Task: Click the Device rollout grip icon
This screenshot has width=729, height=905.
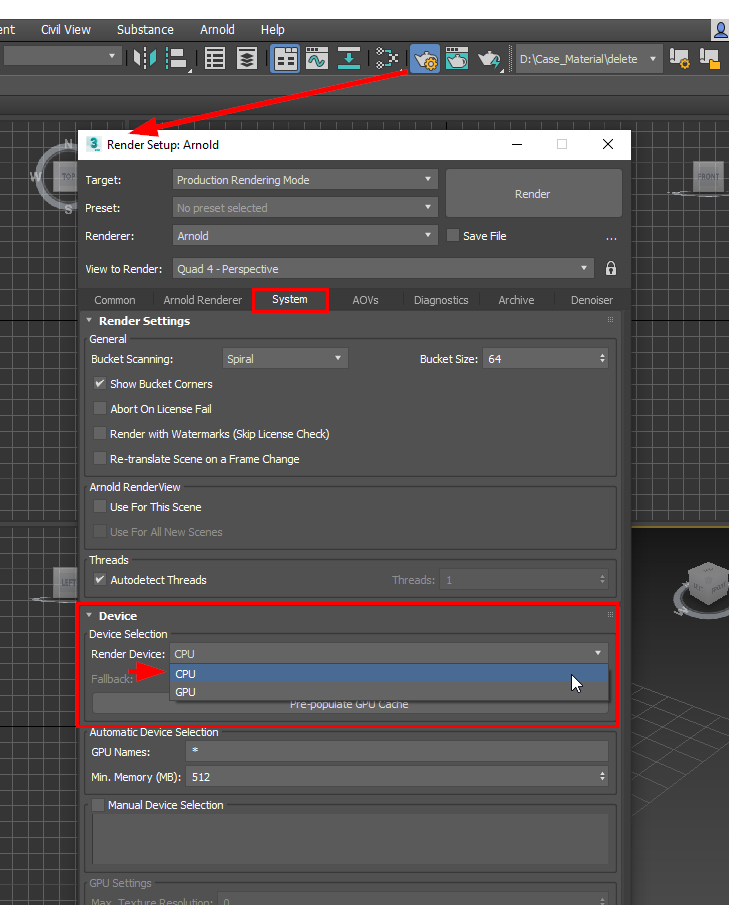Action: pos(610,615)
